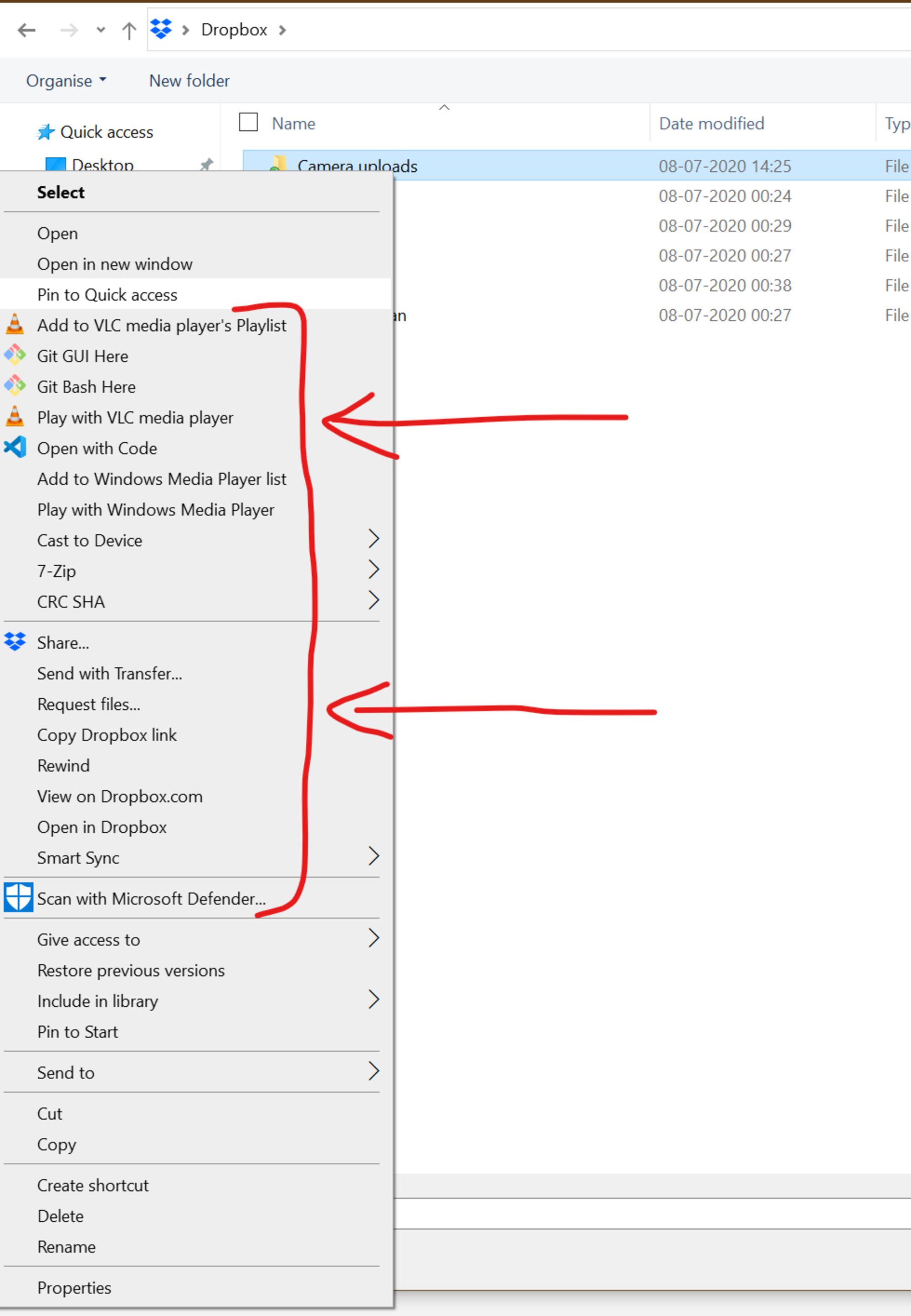911x1316 pixels.
Task: Click Copy Dropbox link
Action: pos(195,735)
